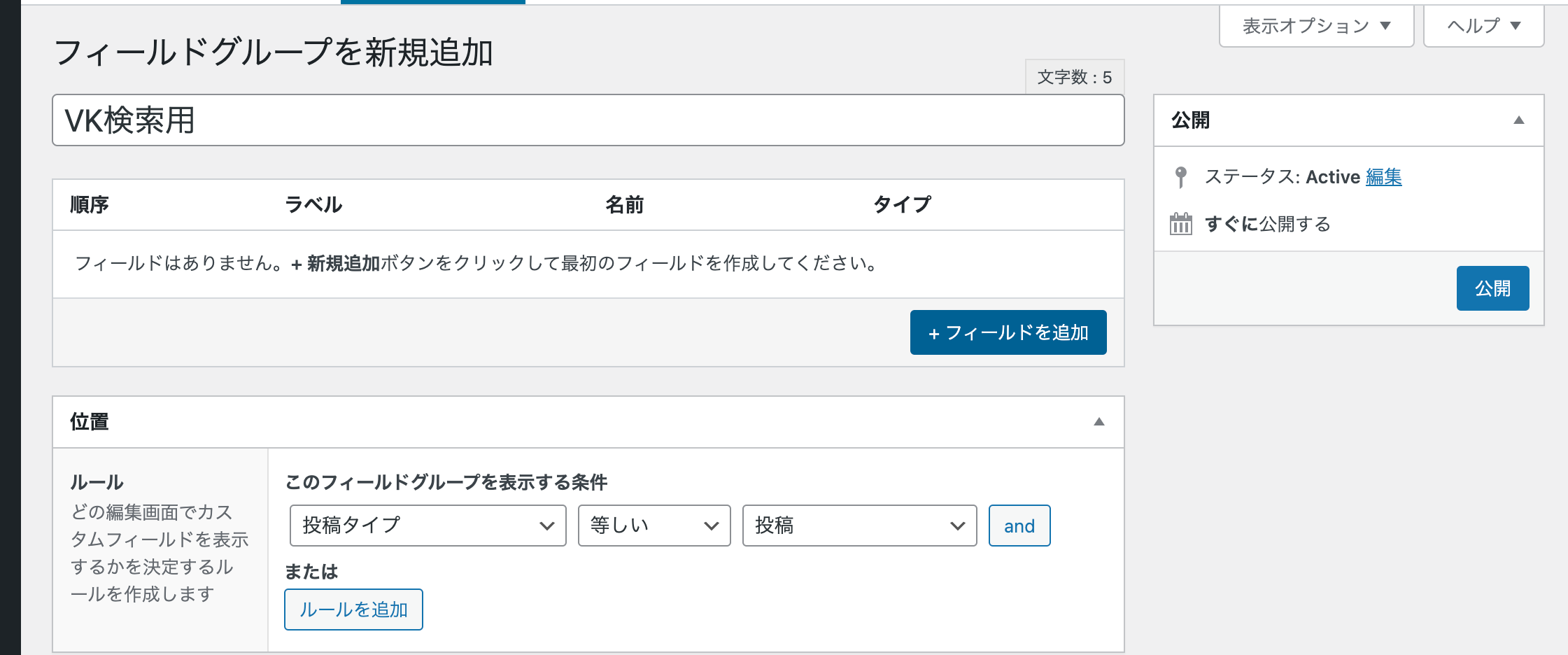Click the 'このフィールドグループを表示する条件' label
The height and width of the screenshot is (655, 1568).
point(446,482)
